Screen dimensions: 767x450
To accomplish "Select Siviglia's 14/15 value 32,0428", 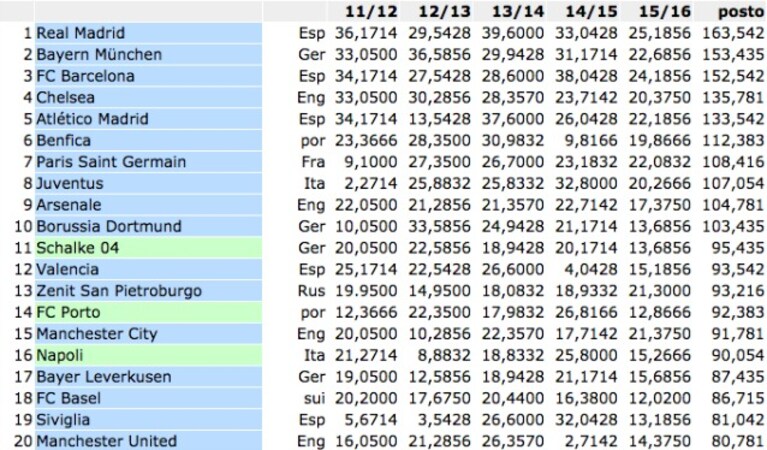I will point(586,420).
